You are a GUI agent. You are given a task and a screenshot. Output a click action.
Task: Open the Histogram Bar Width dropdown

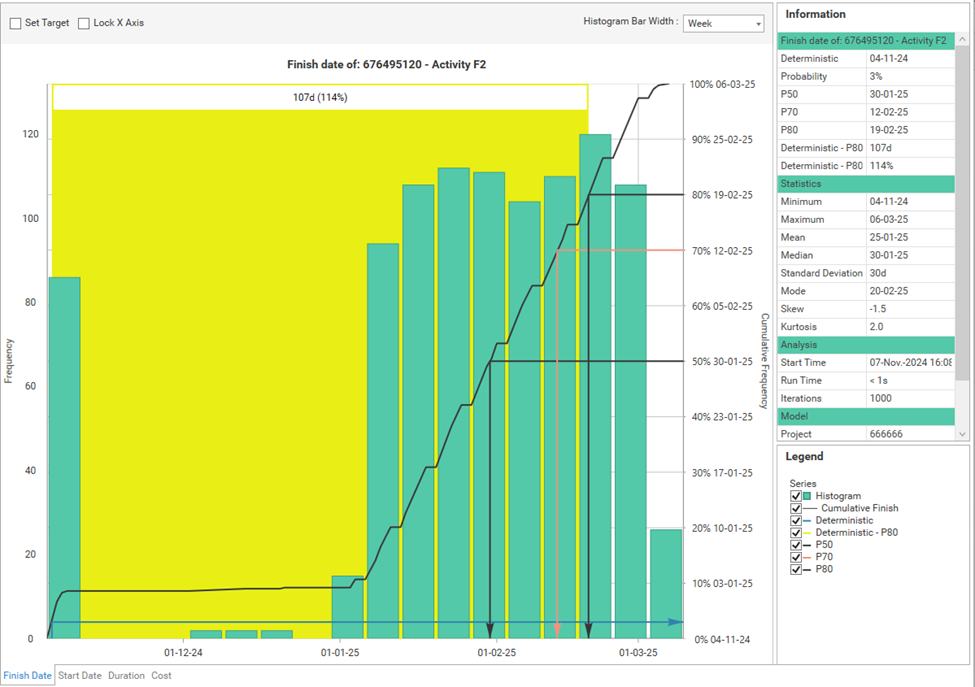click(x=724, y=23)
